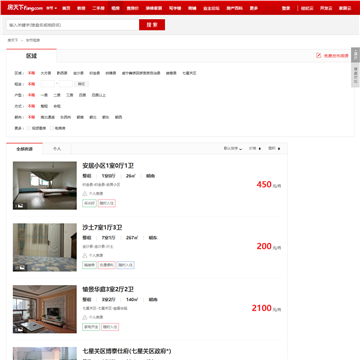Sort listings by area size
The image size is (360, 360).
[x=274, y=149]
